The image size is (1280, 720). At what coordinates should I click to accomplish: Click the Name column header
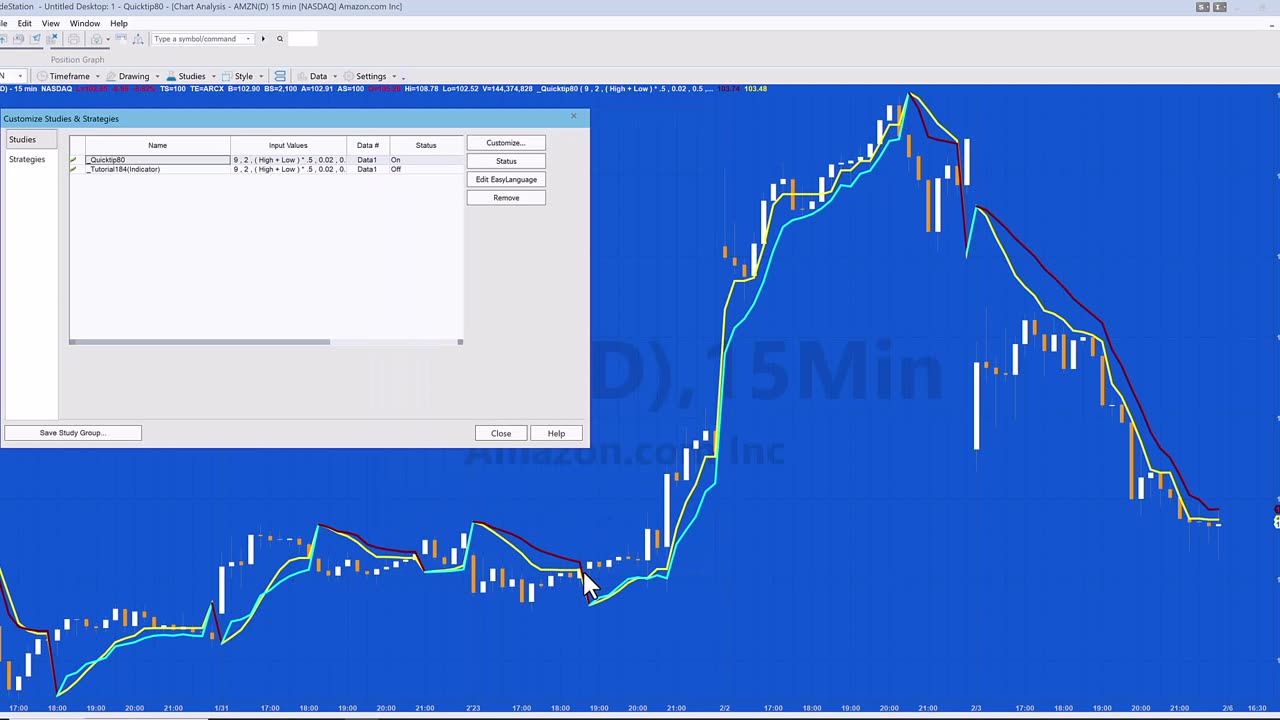[x=157, y=145]
